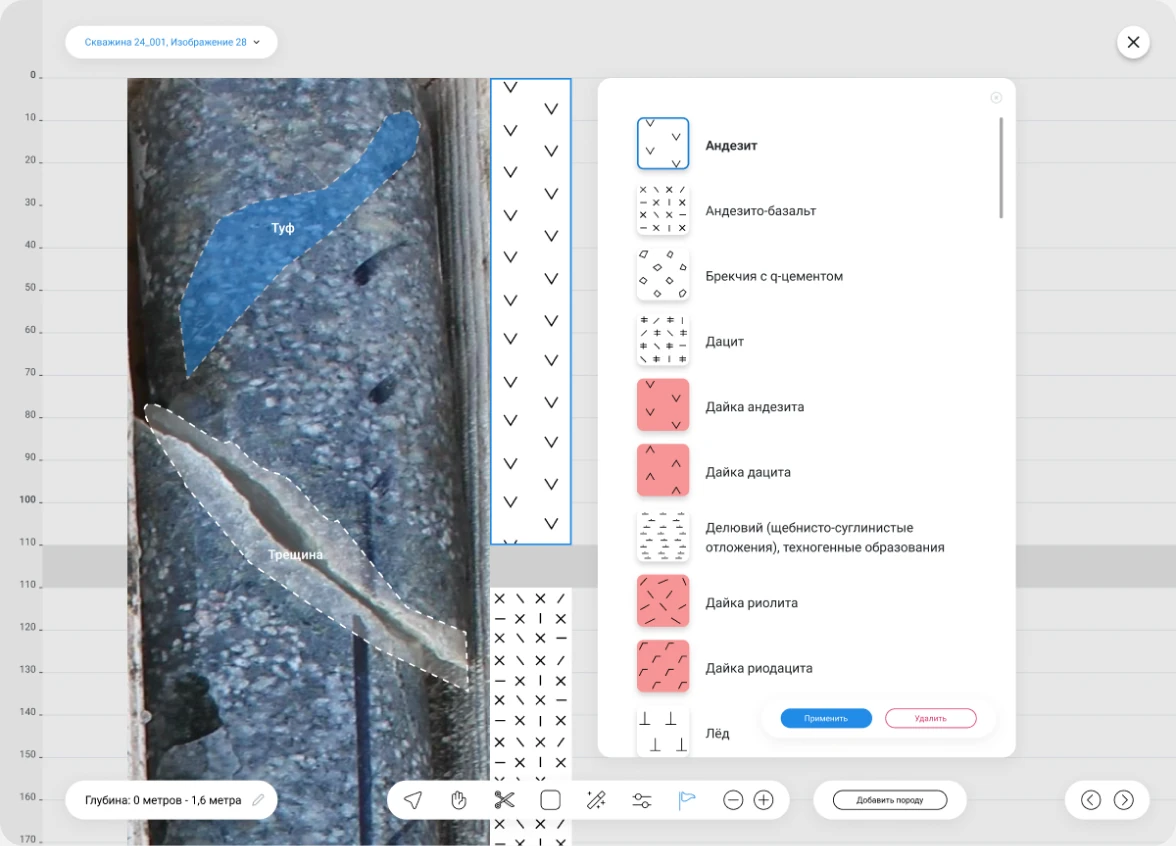This screenshot has height=846, width=1176.
Task: Select the scissors cut tool
Action: point(504,800)
